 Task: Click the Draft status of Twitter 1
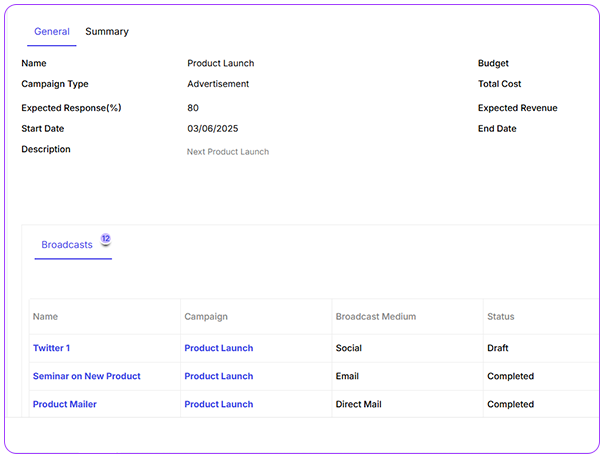point(498,348)
